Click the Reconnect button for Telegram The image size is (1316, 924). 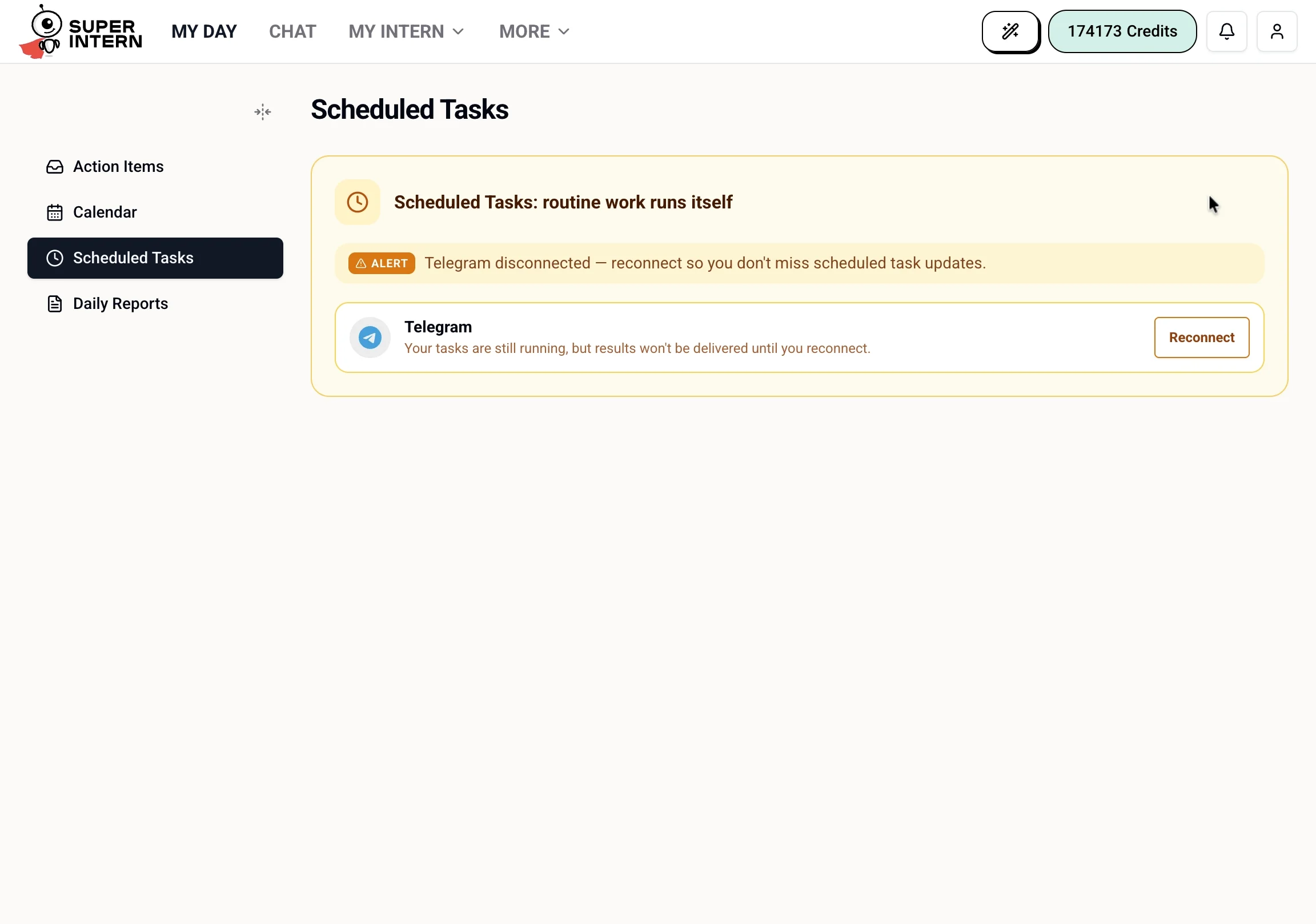(x=1202, y=338)
